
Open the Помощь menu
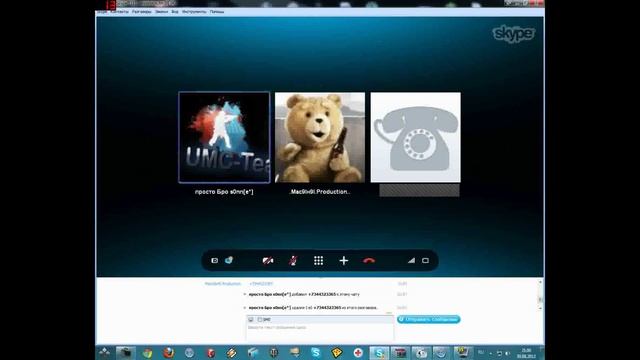[x=217, y=12]
